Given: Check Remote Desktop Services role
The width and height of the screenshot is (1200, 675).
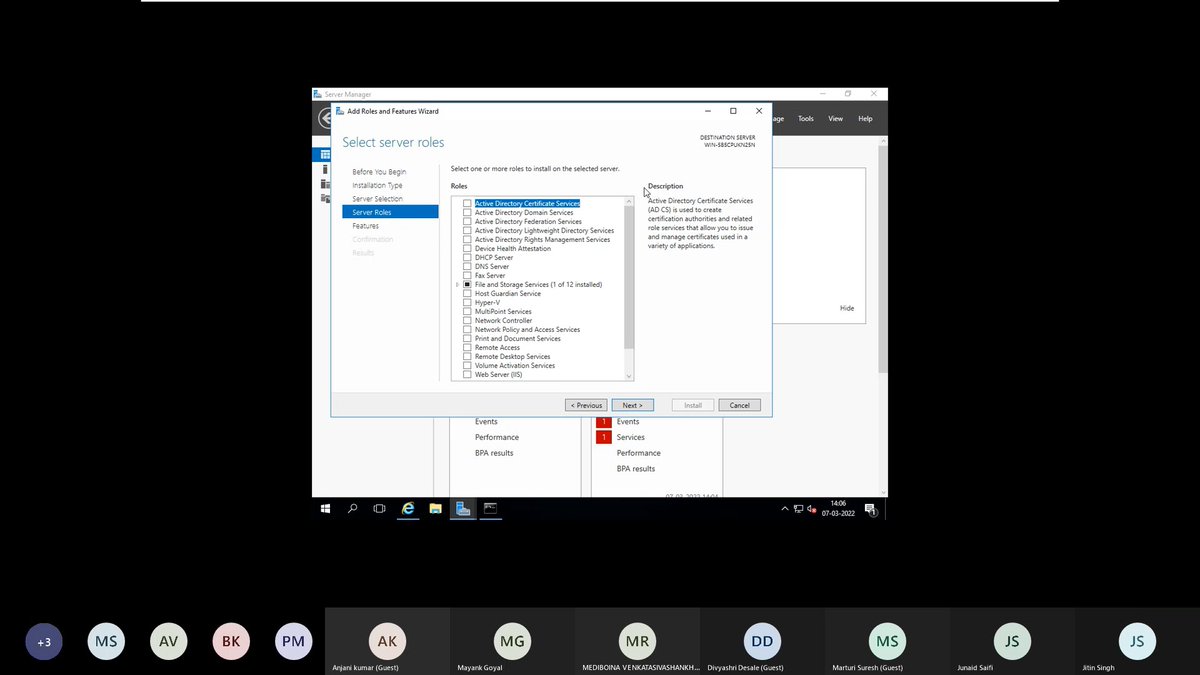Looking at the screenshot, I should coord(467,357).
